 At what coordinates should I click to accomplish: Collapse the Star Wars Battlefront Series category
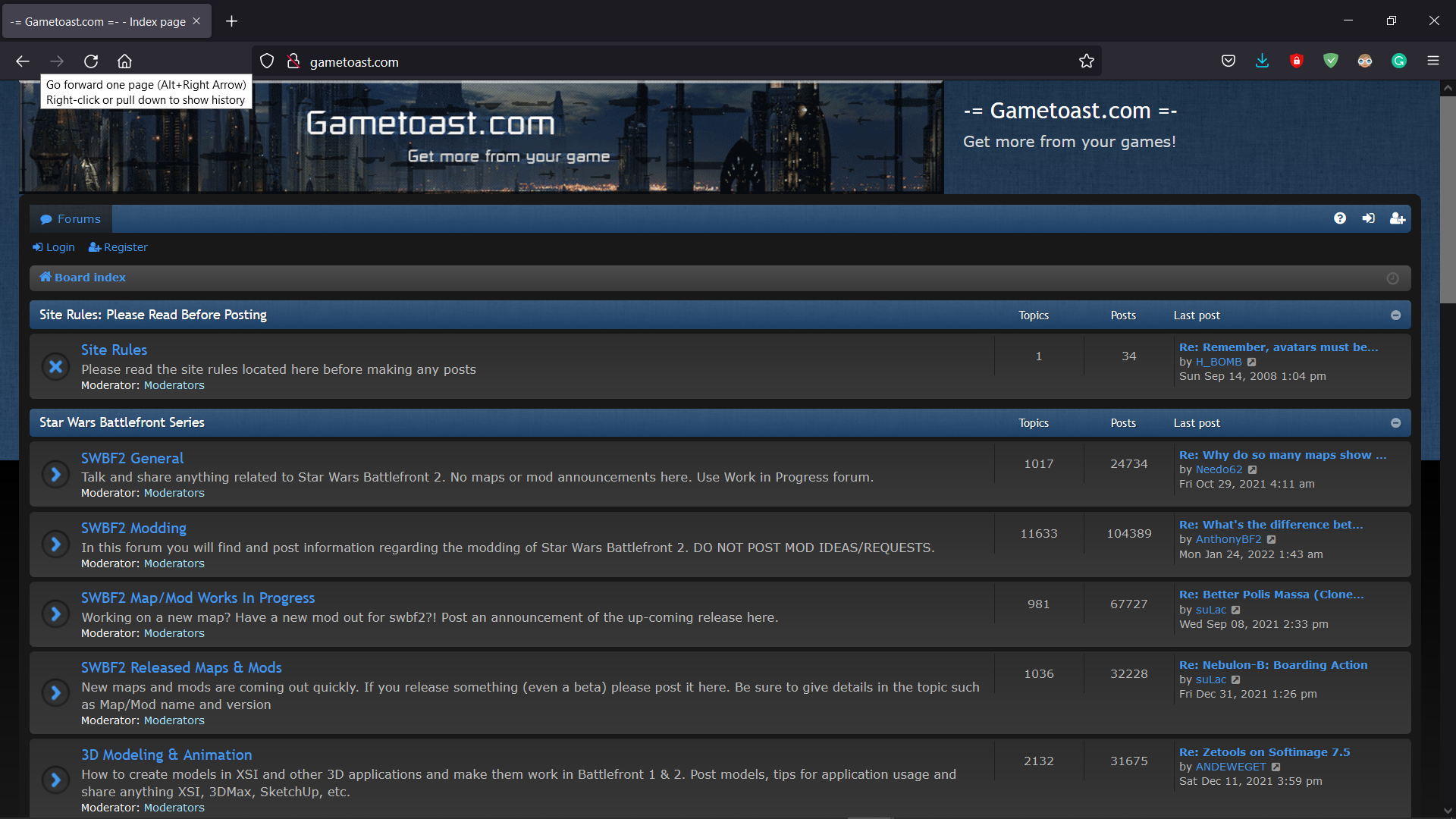click(1395, 423)
